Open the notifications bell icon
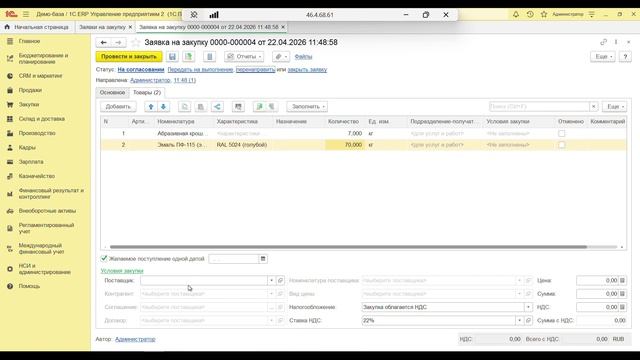640x360 pixels. coord(516,14)
